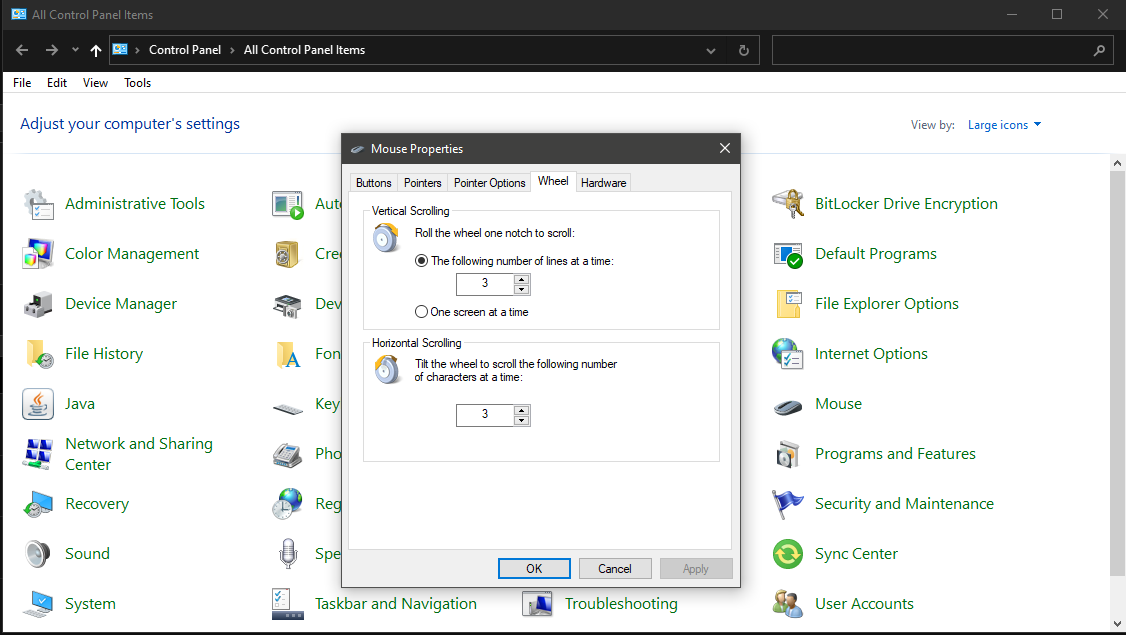Close the Mouse Properties dialog
Viewport: 1126px width, 635px height.
[725, 148]
